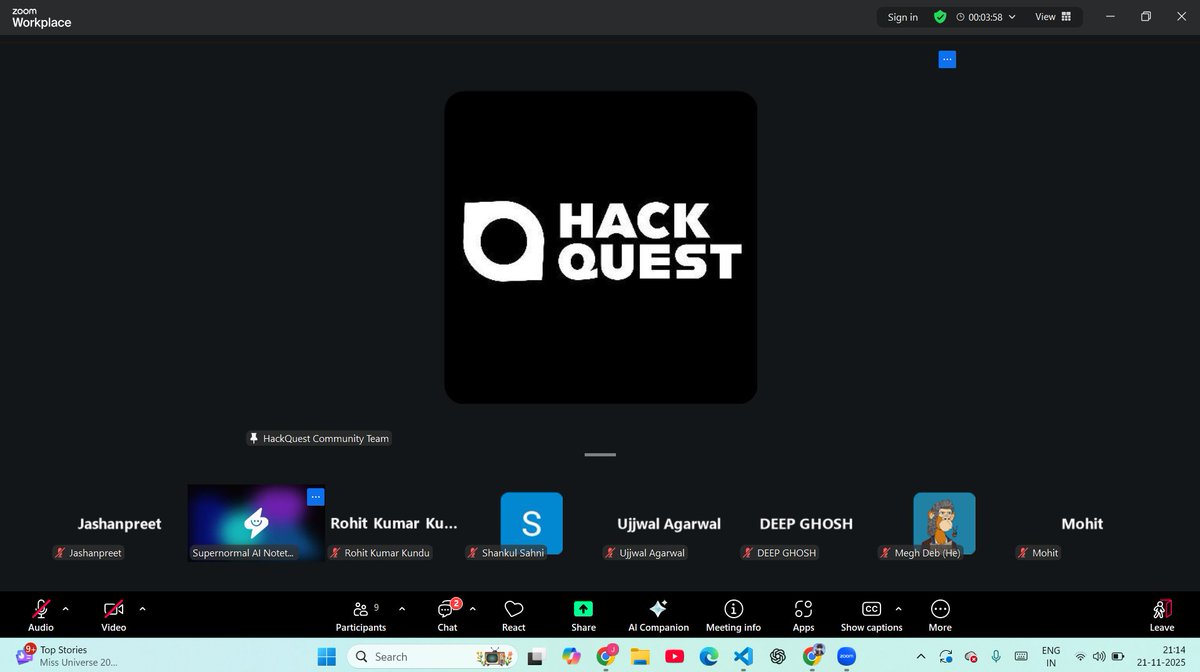Open the volume tray icon
This screenshot has width=1200, height=672.
point(1100,657)
